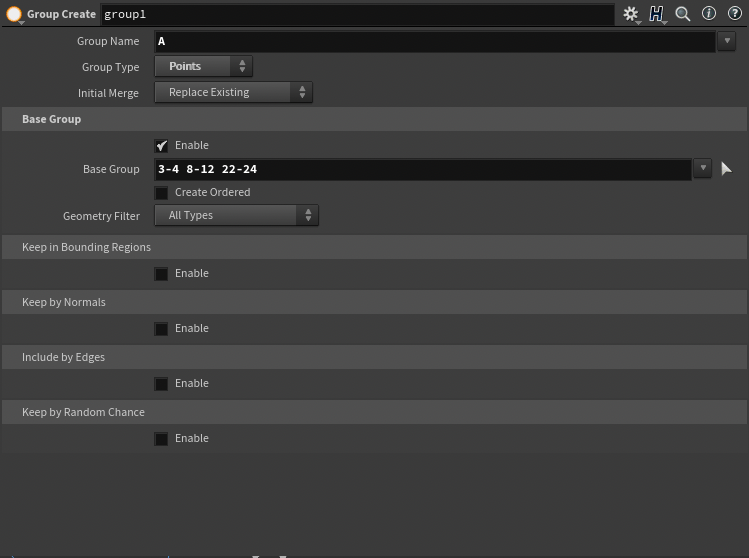Click the magnifier search parameters icon

click(x=683, y=14)
